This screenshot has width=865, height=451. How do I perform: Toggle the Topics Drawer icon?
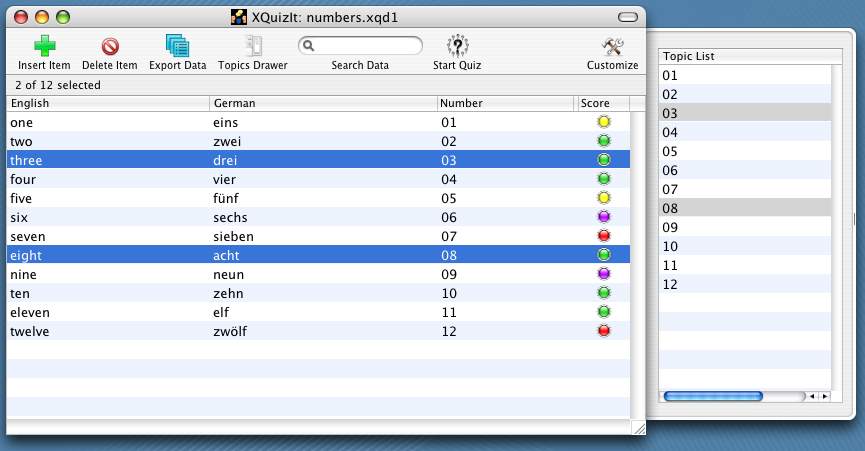pos(253,46)
